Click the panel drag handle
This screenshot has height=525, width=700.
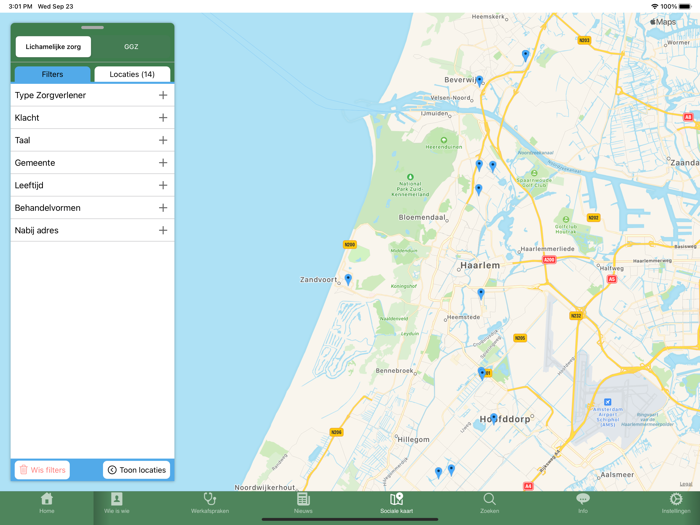[92, 28]
